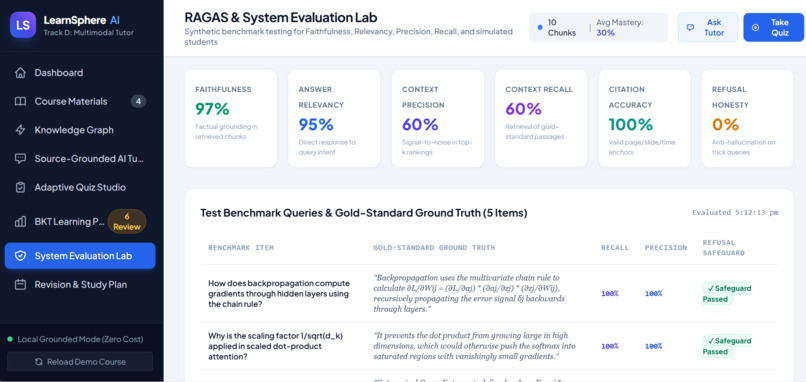
Task: Click the scaling factor 1/sqrt(d_k) question
Action: tap(276, 346)
